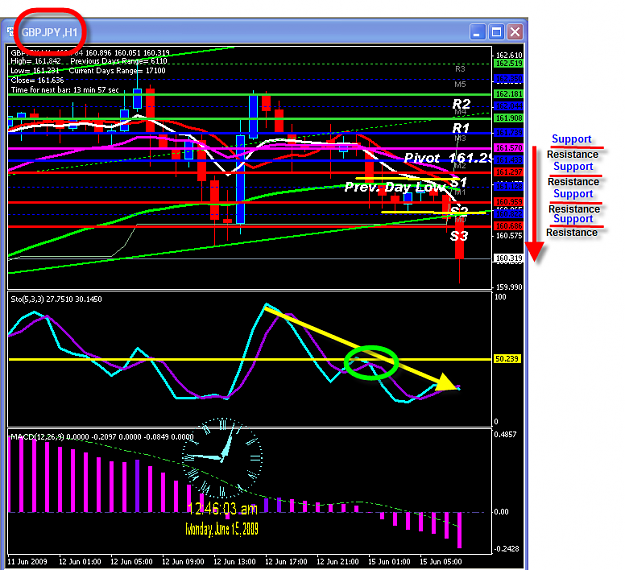The width and height of the screenshot is (625, 570).
Task: Click the yellow 50.239 stochastic level tag
Action: (507, 359)
